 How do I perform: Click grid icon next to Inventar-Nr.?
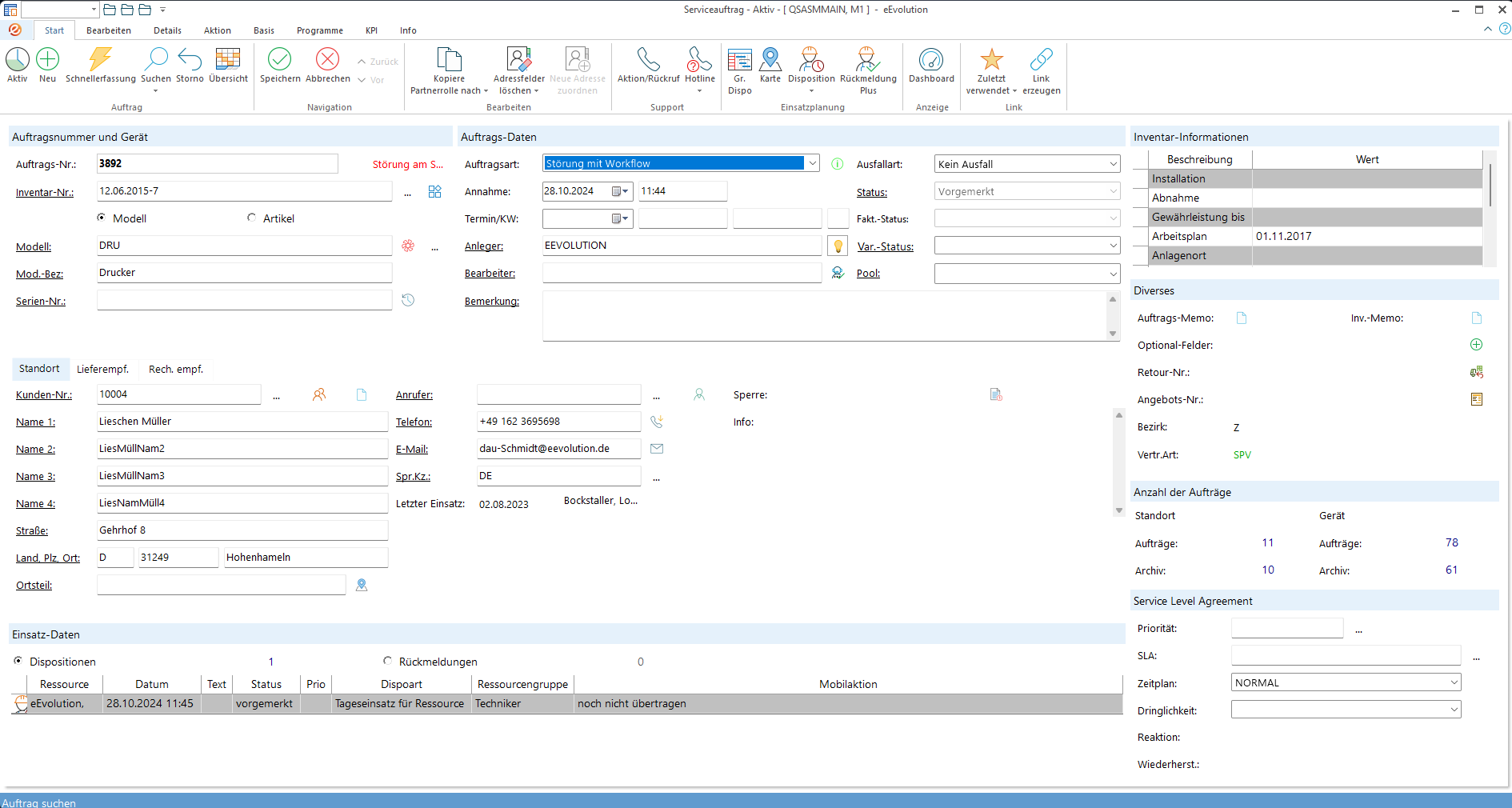tap(434, 191)
